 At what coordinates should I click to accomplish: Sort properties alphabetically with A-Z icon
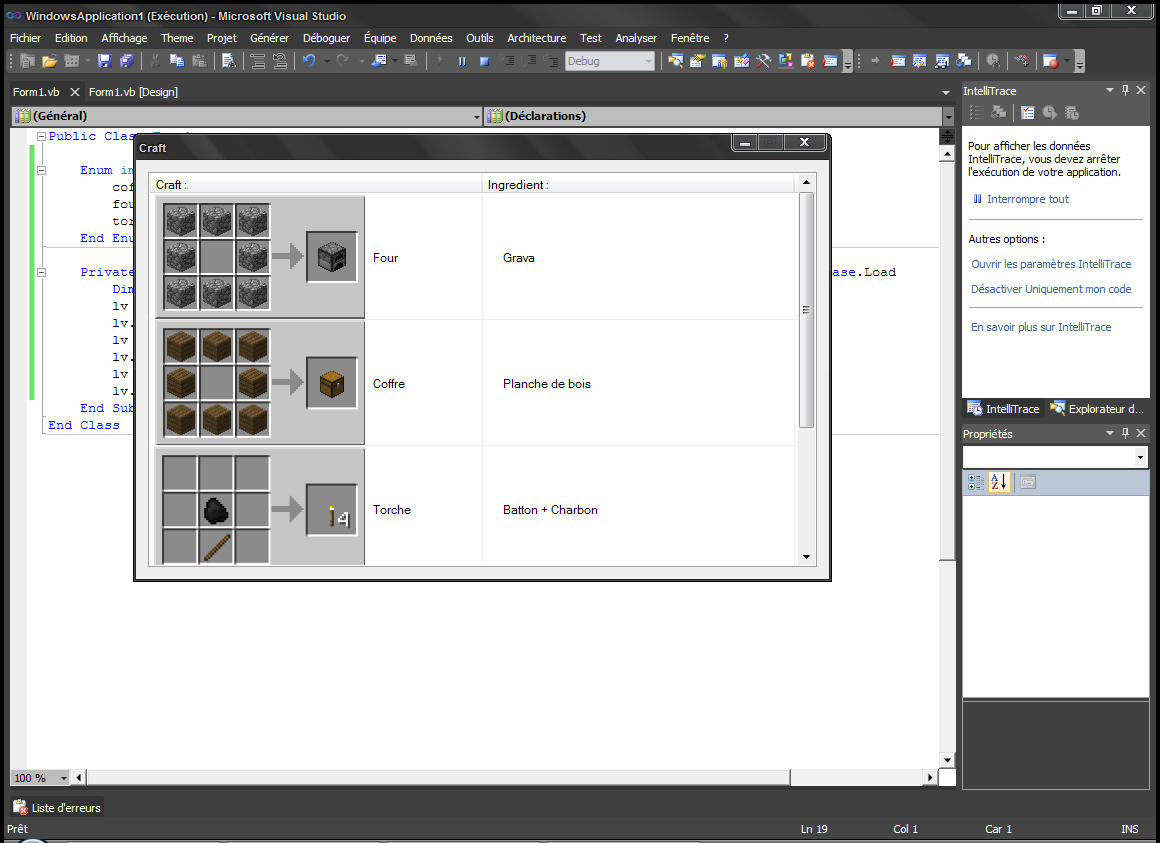pos(999,482)
